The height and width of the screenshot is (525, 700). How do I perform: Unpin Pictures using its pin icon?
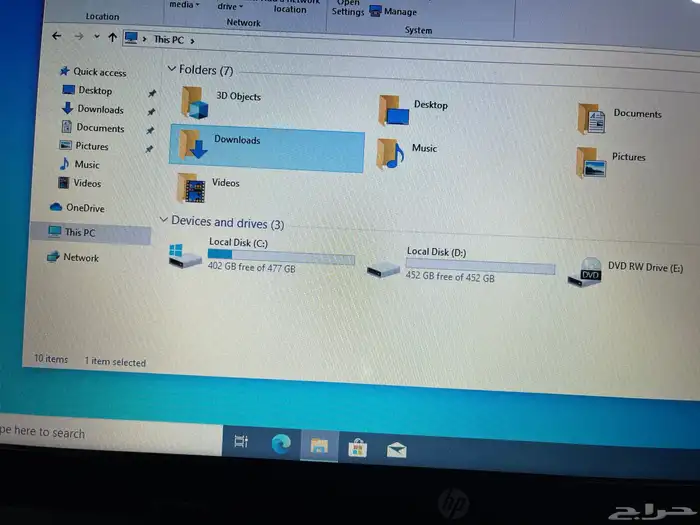149,149
